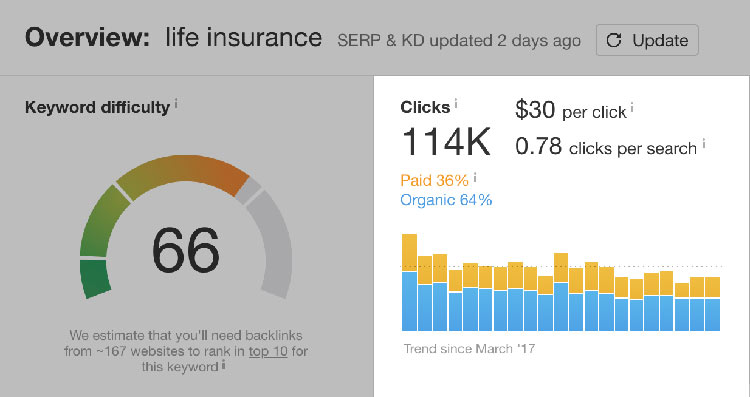Click 'Trend since March '17' caption

click(x=470, y=349)
